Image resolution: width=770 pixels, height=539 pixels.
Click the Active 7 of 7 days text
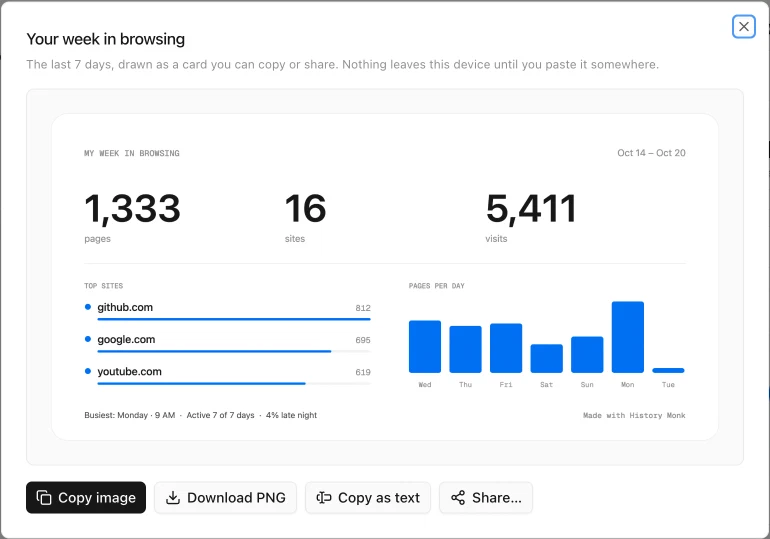220,415
